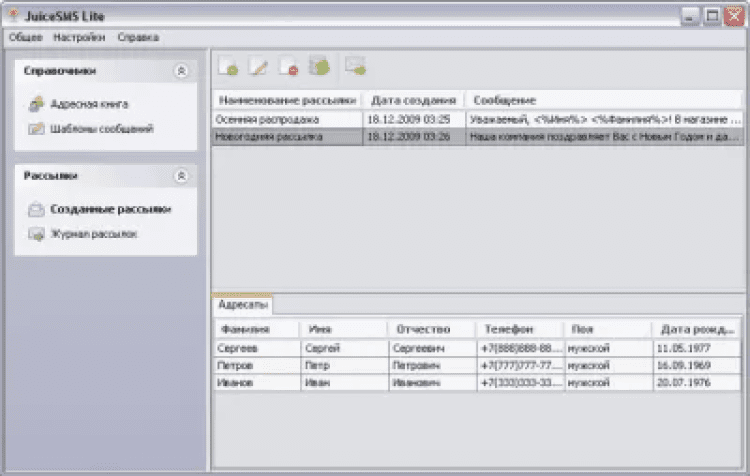Screen dimensions: 750x476
Task: Minimize the JuiceSMS Lite window
Action: pos(690,17)
